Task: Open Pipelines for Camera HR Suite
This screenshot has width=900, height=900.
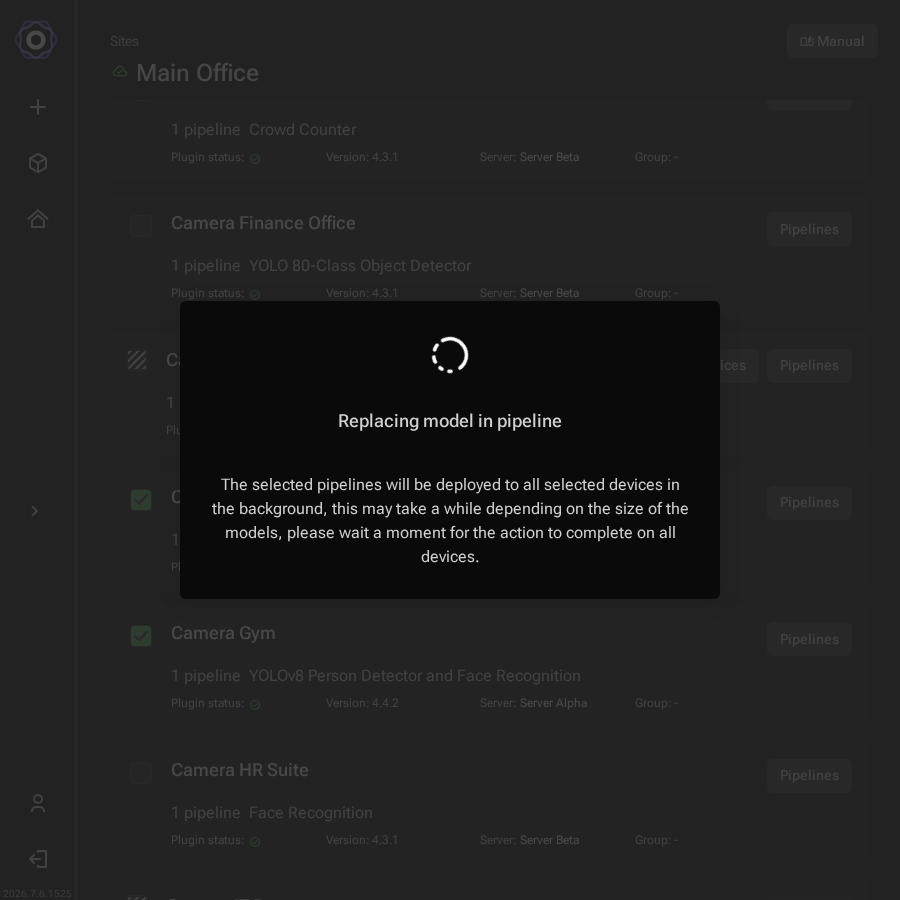Action: click(809, 775)
